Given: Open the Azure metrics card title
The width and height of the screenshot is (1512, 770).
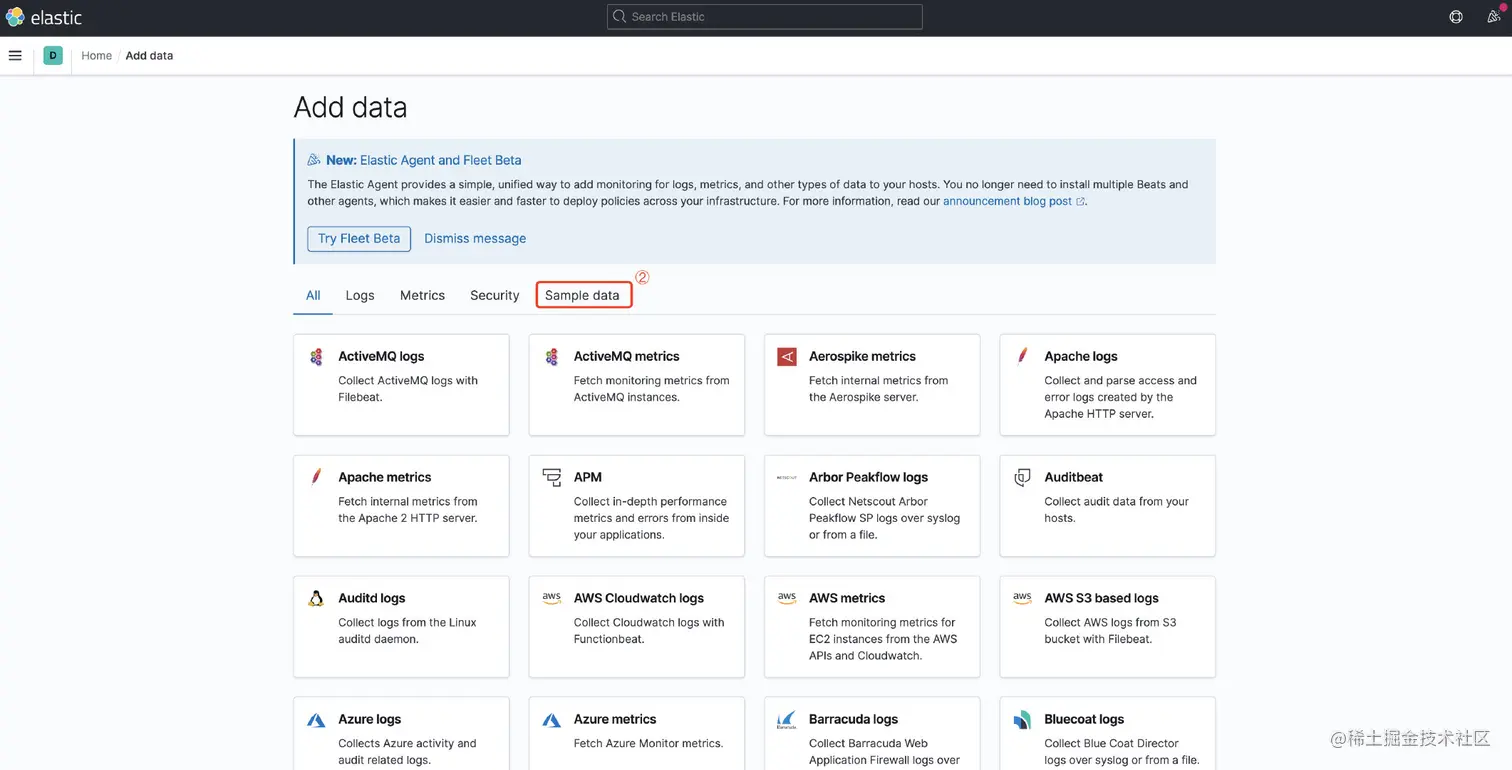Looking at the screenshot, I should point(615,719).
